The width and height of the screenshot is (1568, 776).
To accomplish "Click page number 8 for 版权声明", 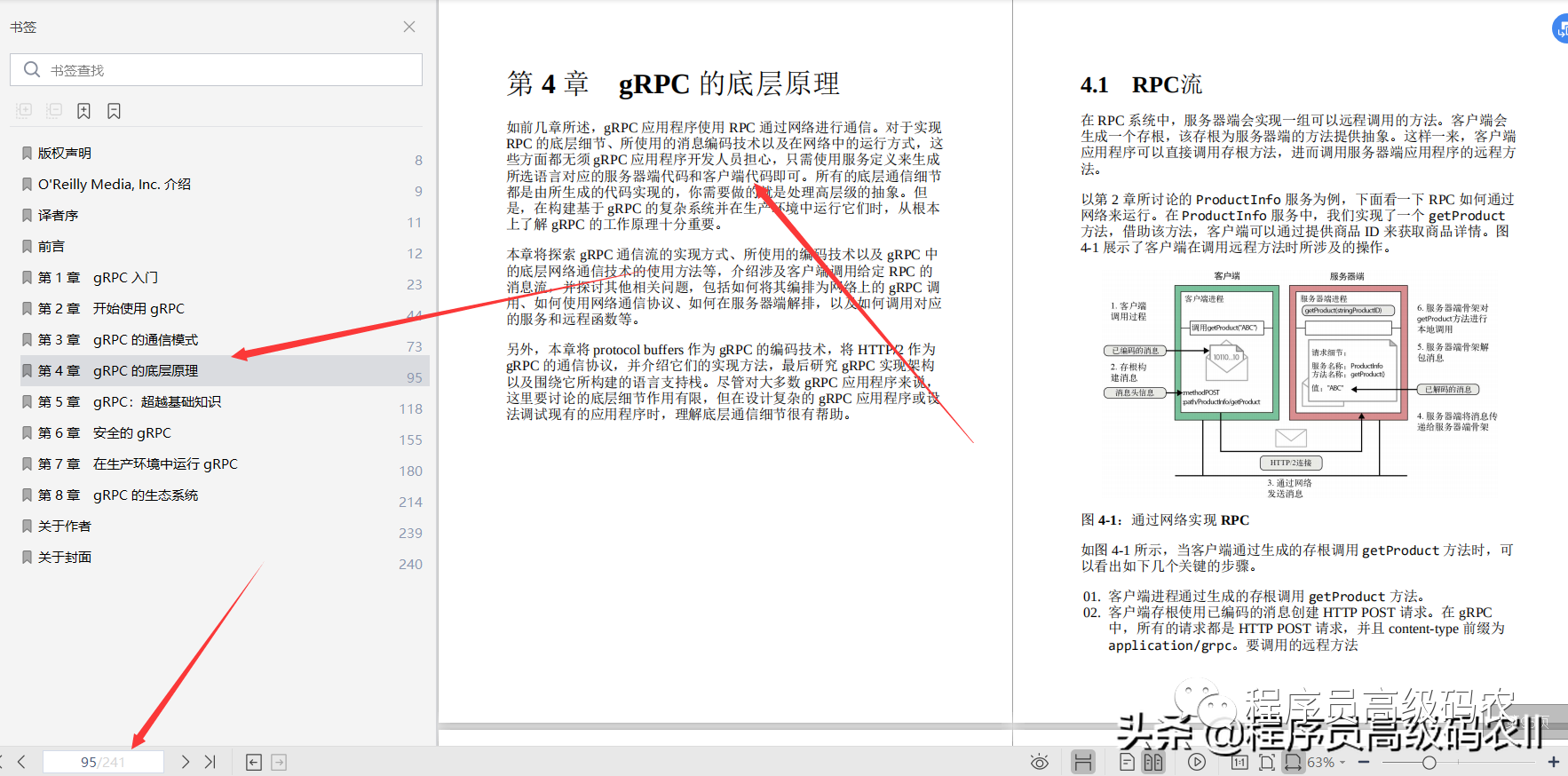I will (x=418, y=161).
